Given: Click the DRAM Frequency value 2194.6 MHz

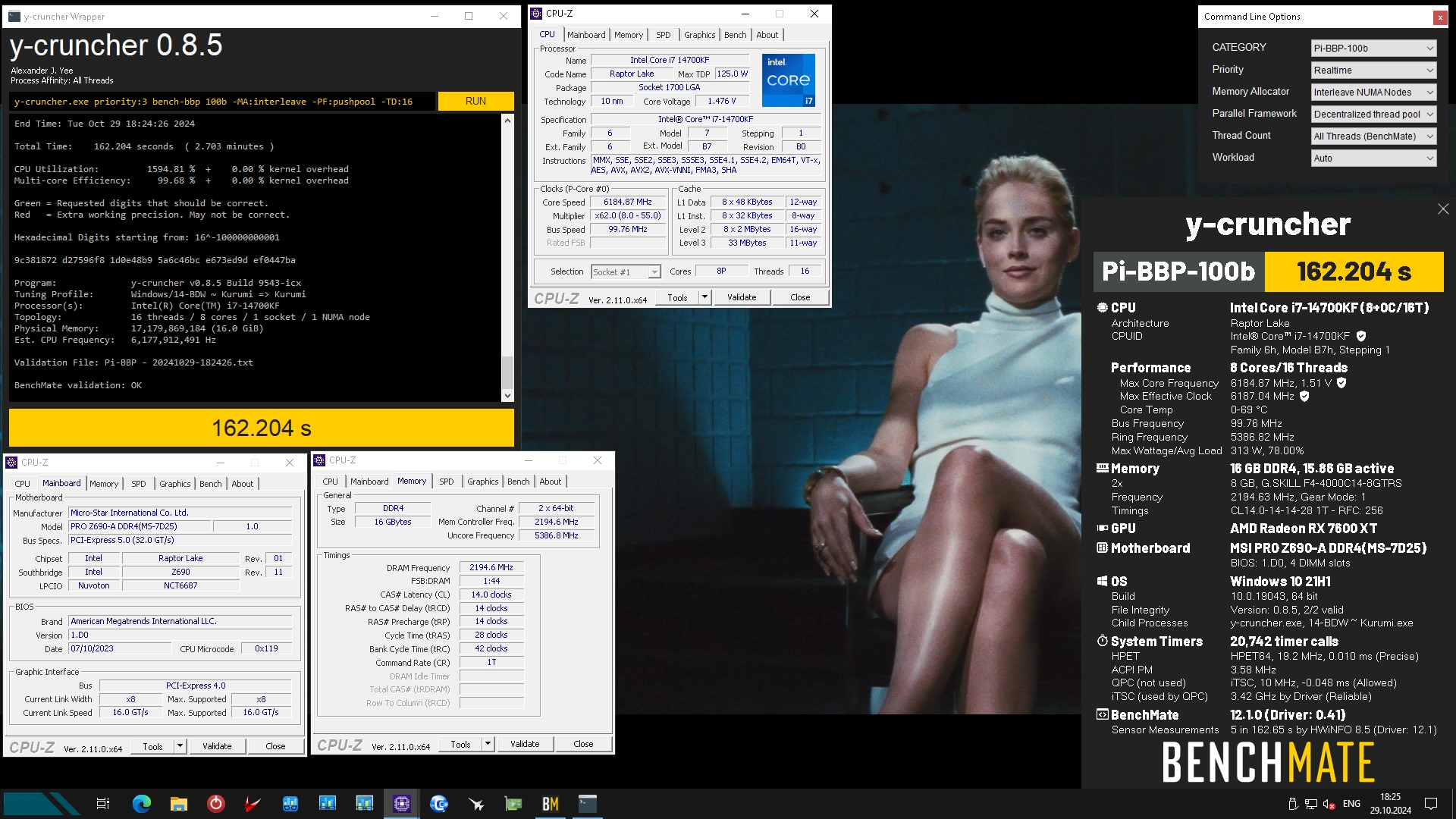Looking at the screenshot, I should [x=491, y=567].
